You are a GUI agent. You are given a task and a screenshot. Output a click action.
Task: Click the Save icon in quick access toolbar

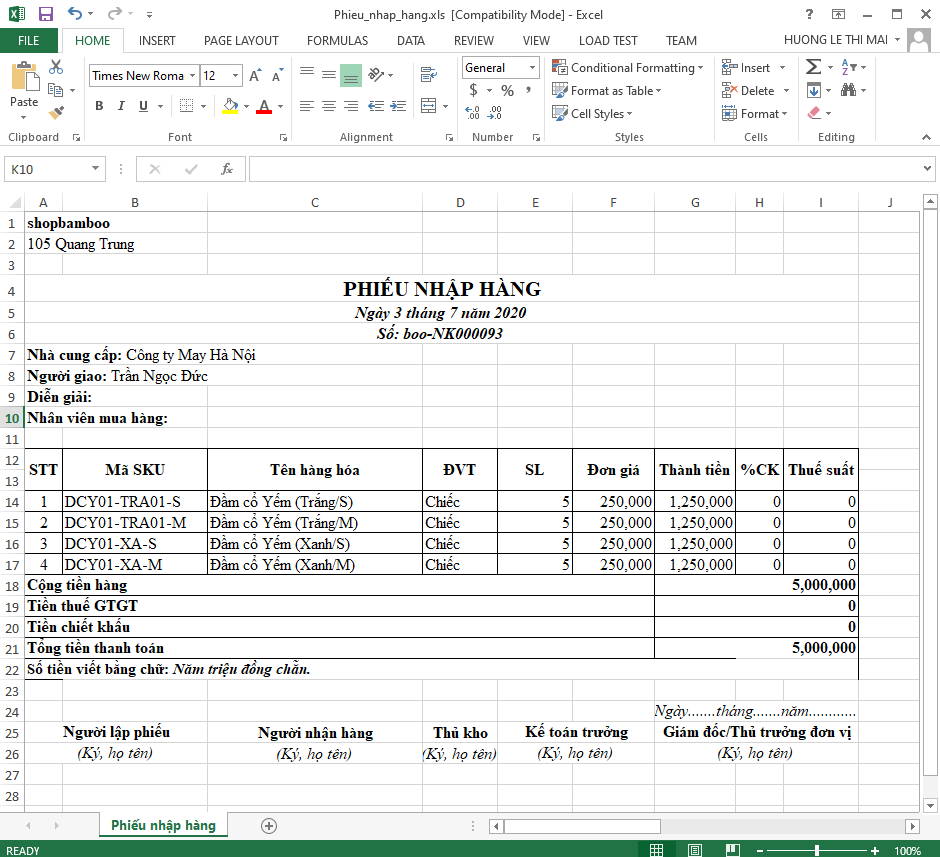click(x=46, y=14)
